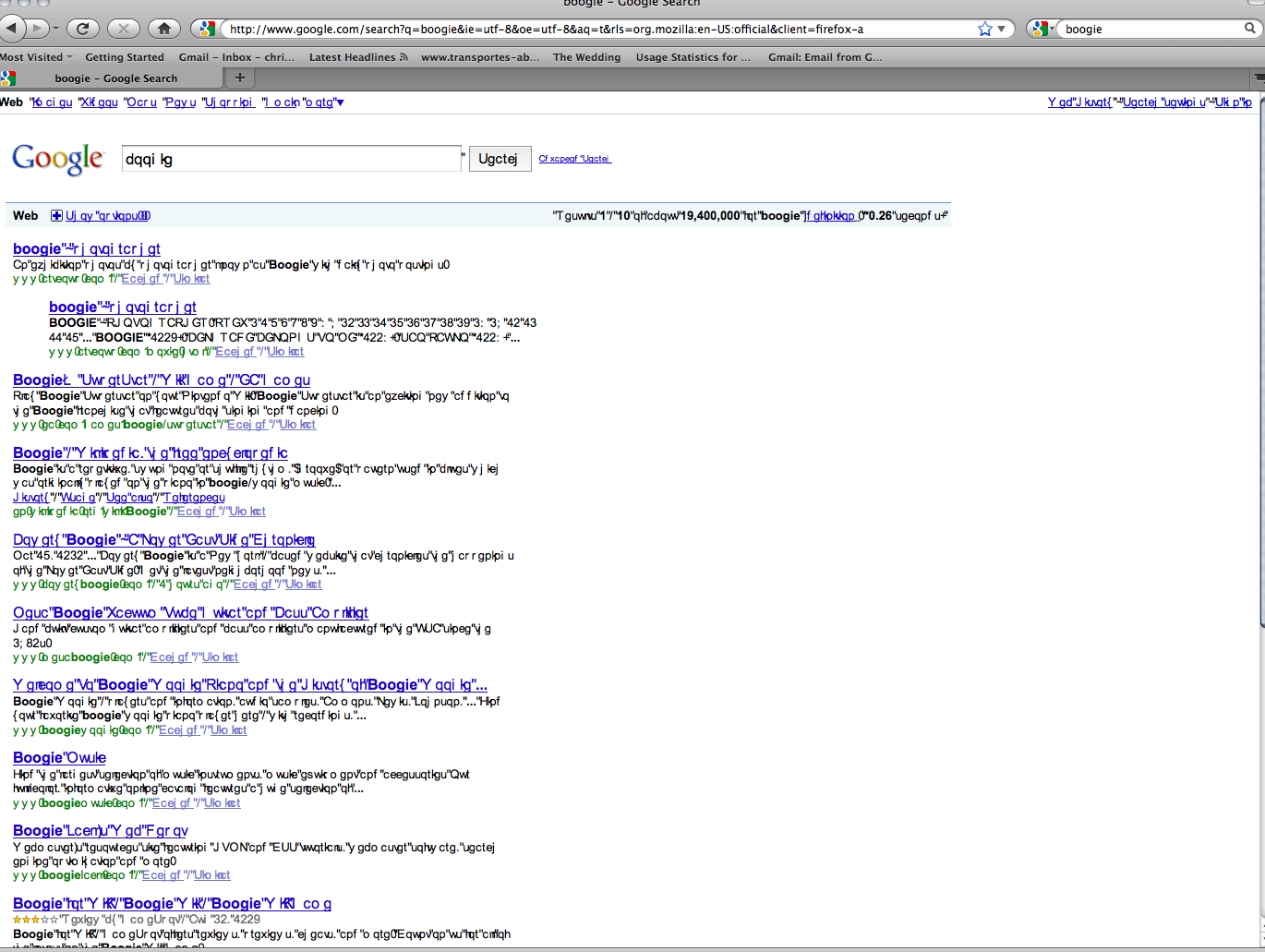This screenshot has height=952, width=1265.
Task: Open the search engine selector with Google icon
Action: 1042,29
